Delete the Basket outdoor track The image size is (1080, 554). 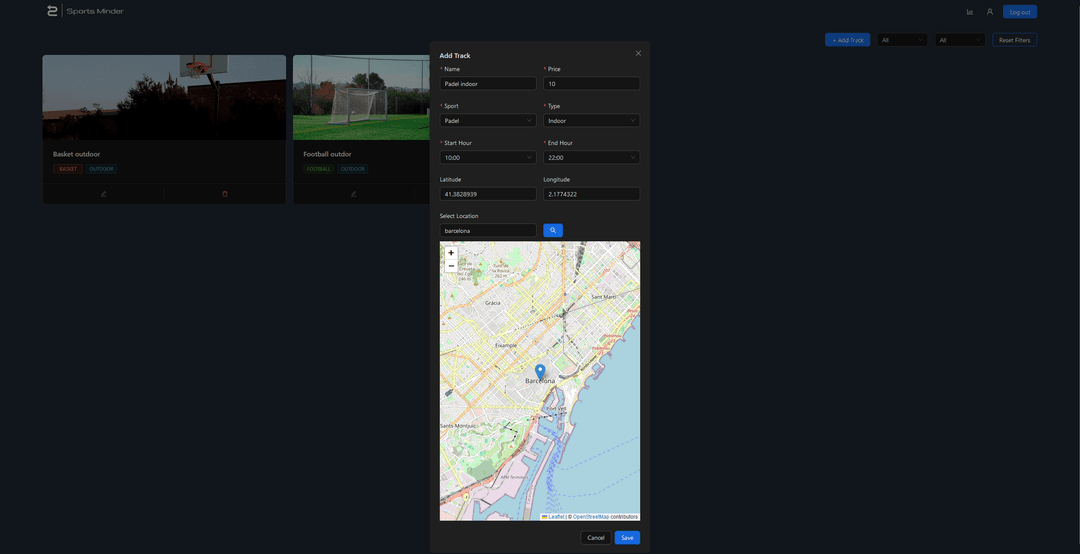click(225, 194)
